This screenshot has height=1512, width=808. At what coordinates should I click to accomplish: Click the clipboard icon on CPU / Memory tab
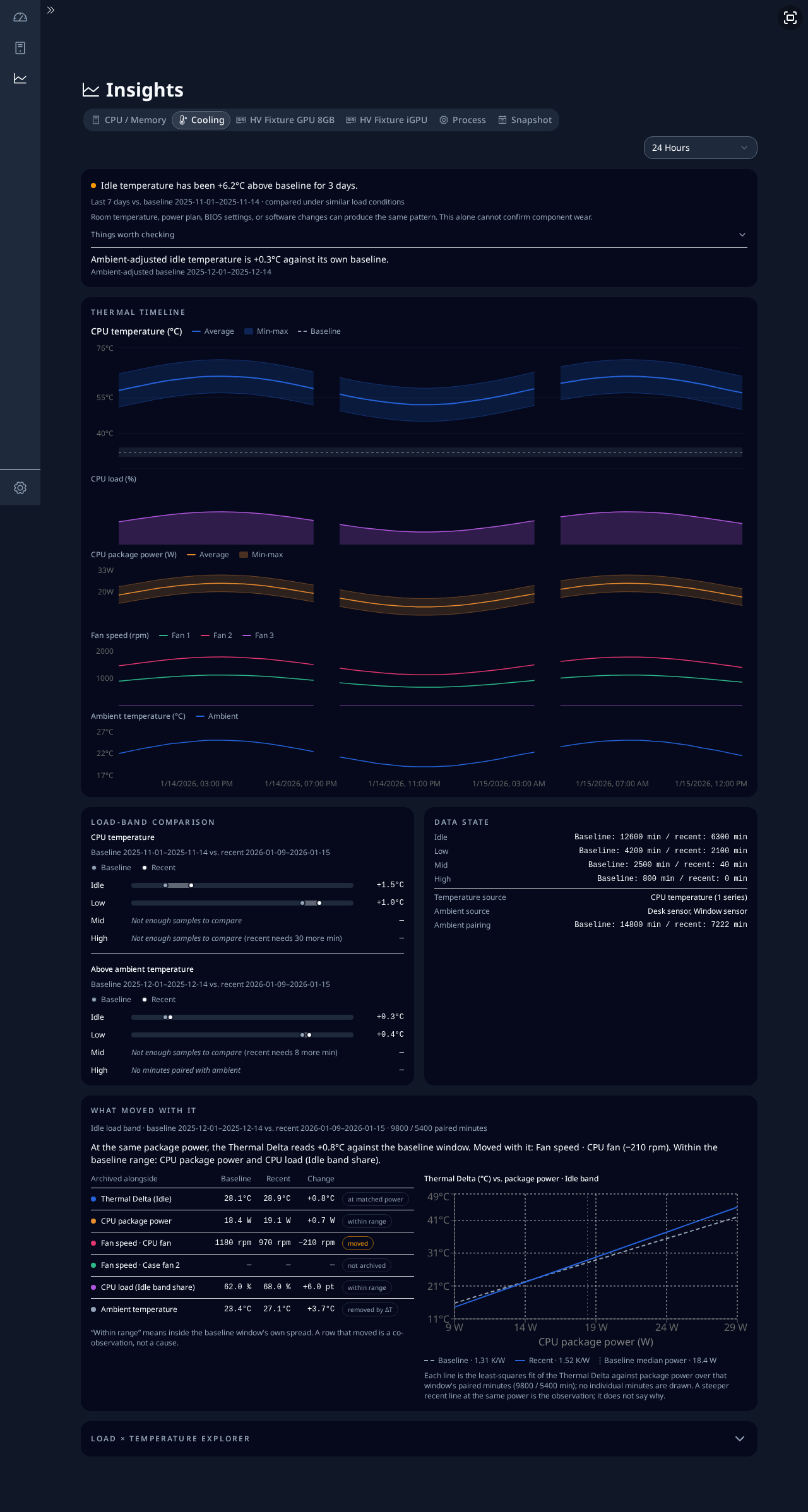[96, 120]
